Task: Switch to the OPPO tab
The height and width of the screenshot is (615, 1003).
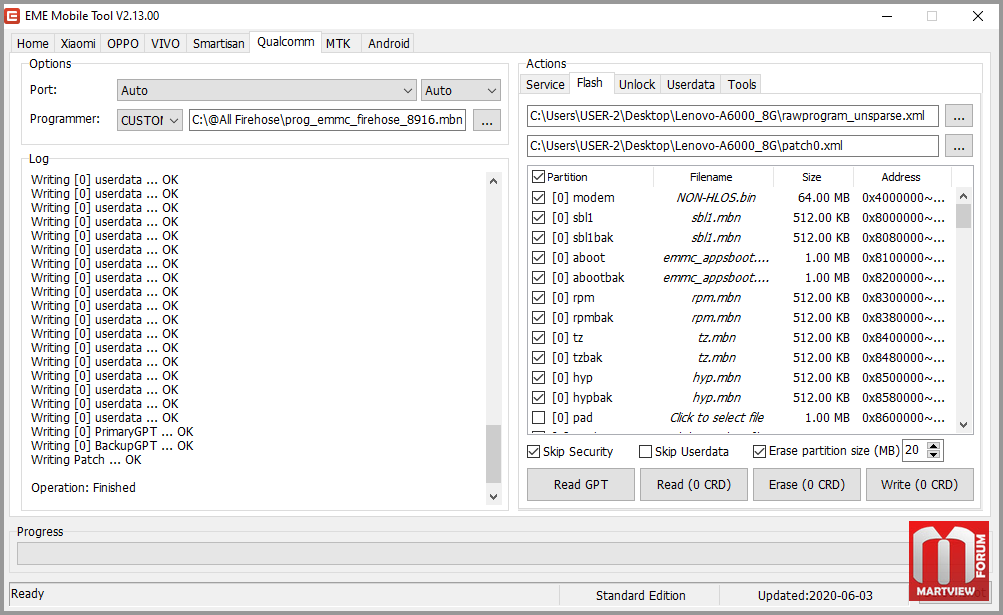Action: 123,44
